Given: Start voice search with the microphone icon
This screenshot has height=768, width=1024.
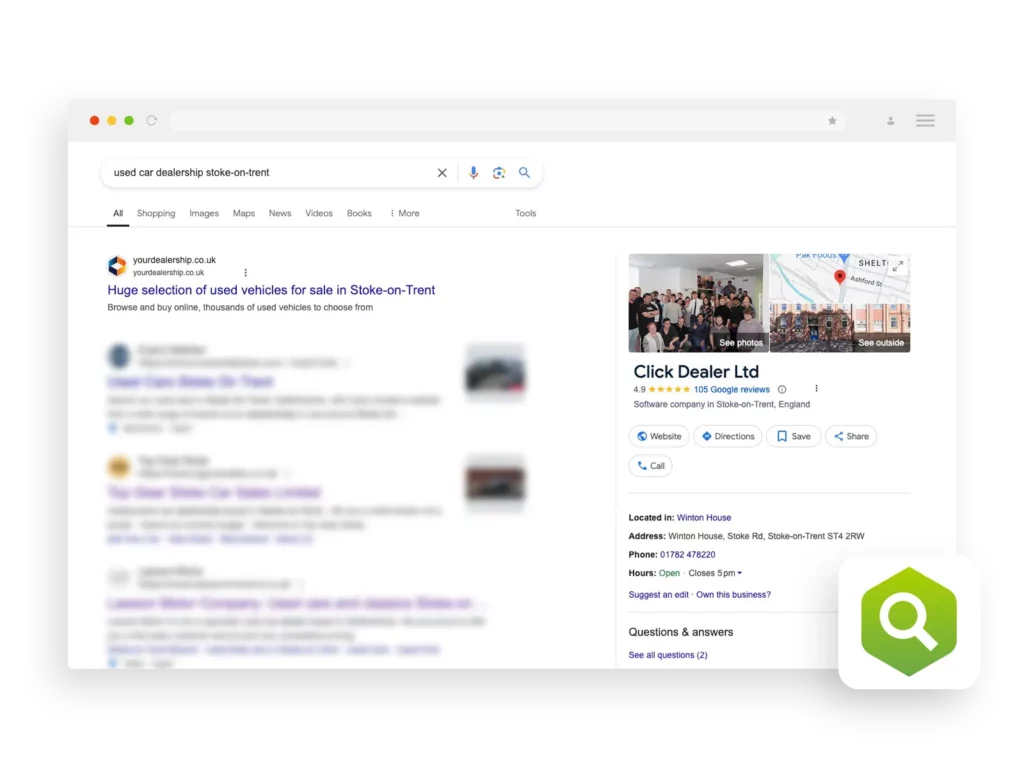Looking at the screenshot, I should (473, 173).
